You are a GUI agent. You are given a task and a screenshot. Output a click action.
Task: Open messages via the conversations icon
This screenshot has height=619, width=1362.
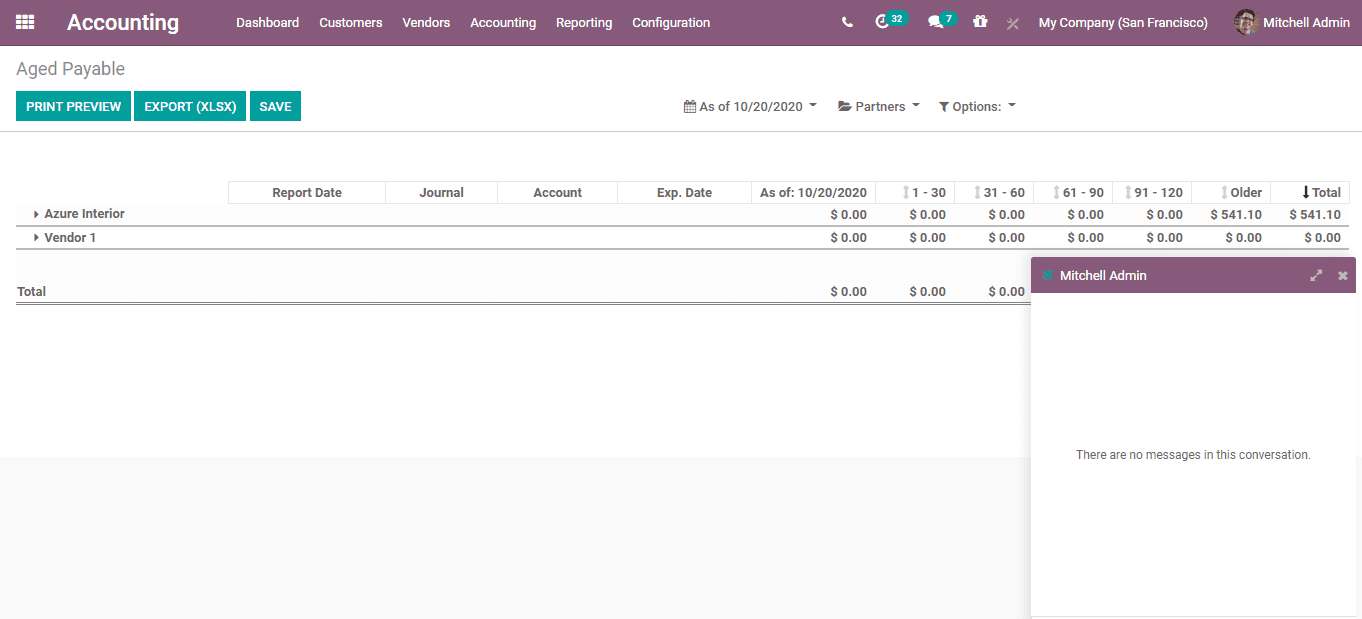click(x=935, y=21)
